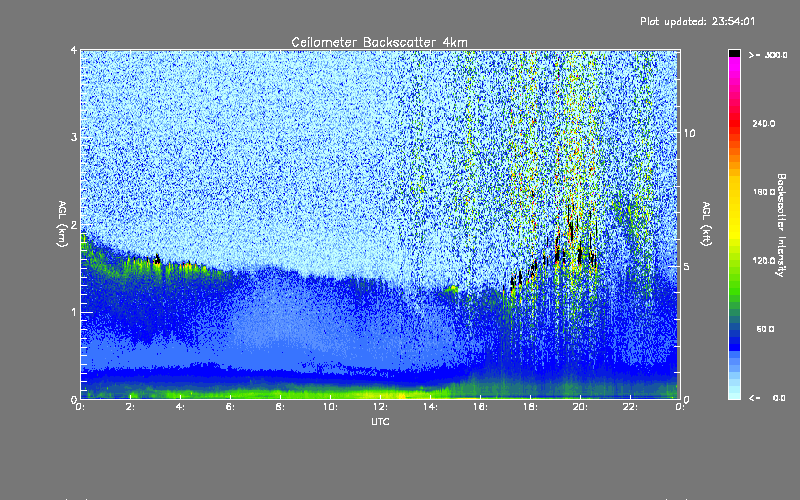
Task: Click the '10' kft tick label
Action: click(x=689, y=133)
